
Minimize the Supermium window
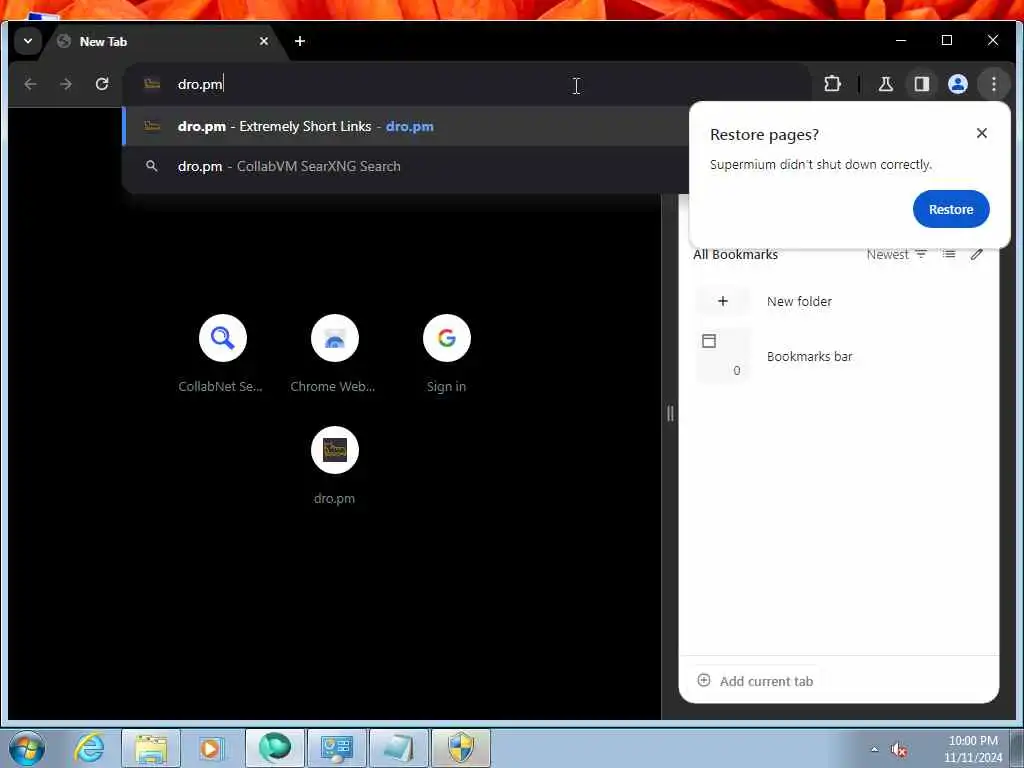pyautogui.click(x=901, y=40)
